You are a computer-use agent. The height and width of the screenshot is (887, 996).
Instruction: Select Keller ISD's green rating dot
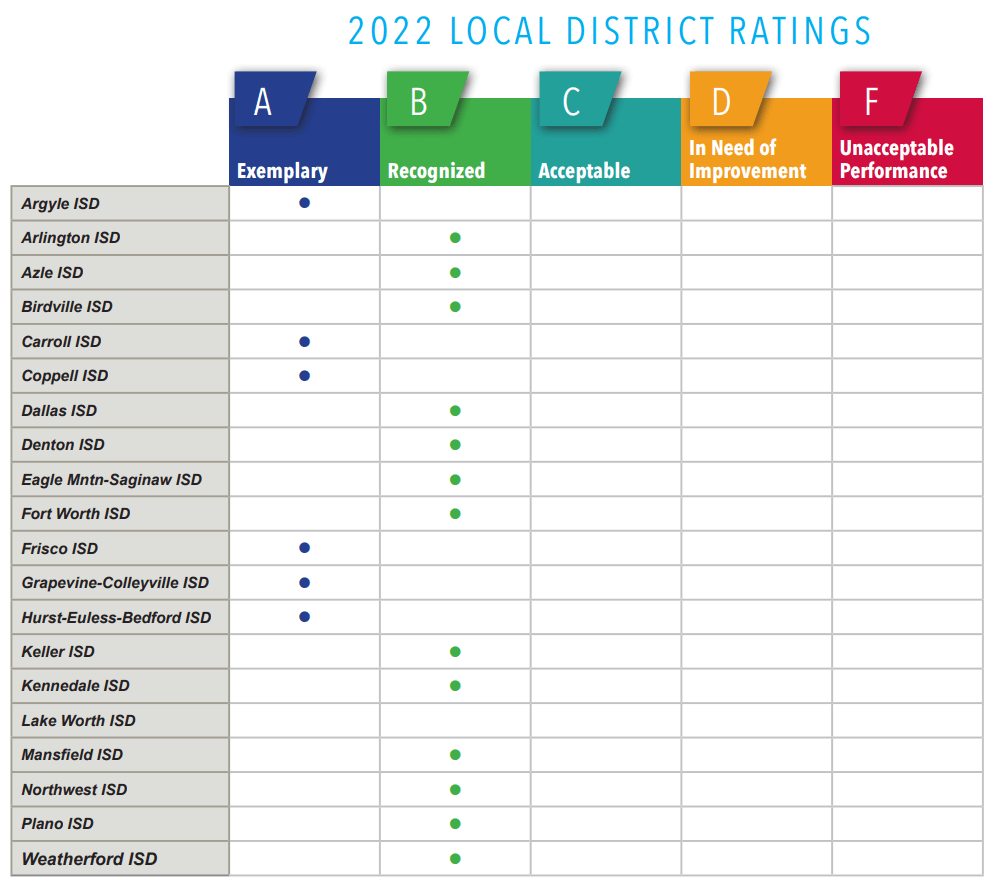point(455,651)
